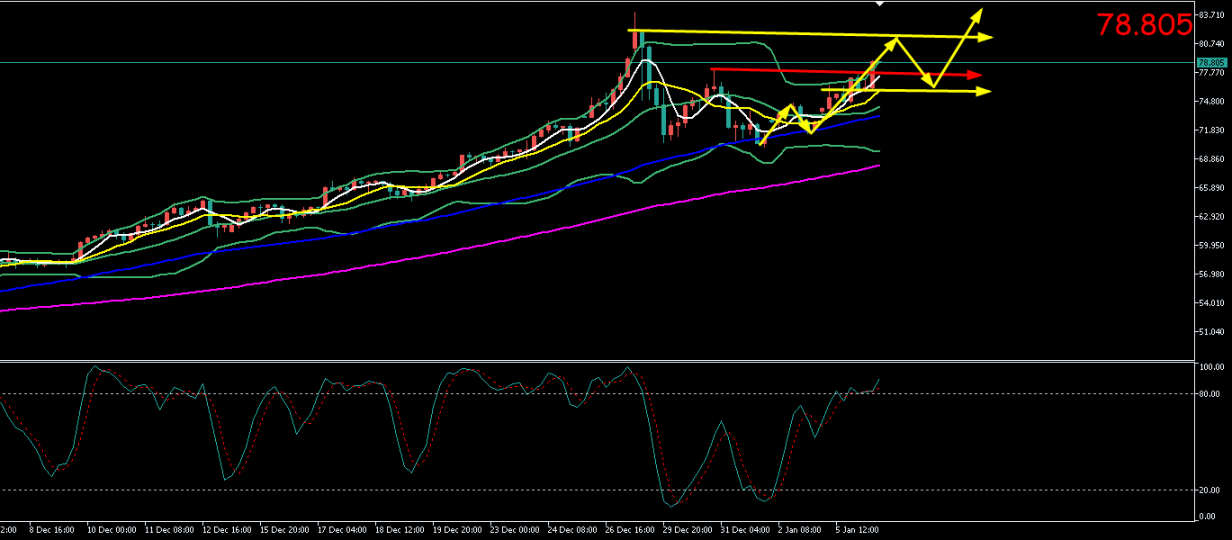Image resolution: width=1232 pixels, height=540 pixels.
Task: Click the divider between chart and oscillator panel
Action: (600, 360)
